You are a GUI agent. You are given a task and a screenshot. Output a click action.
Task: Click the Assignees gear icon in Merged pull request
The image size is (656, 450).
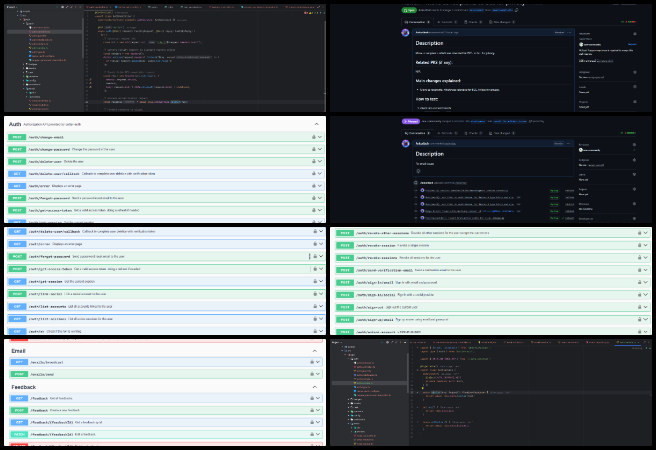click(635, 160)
